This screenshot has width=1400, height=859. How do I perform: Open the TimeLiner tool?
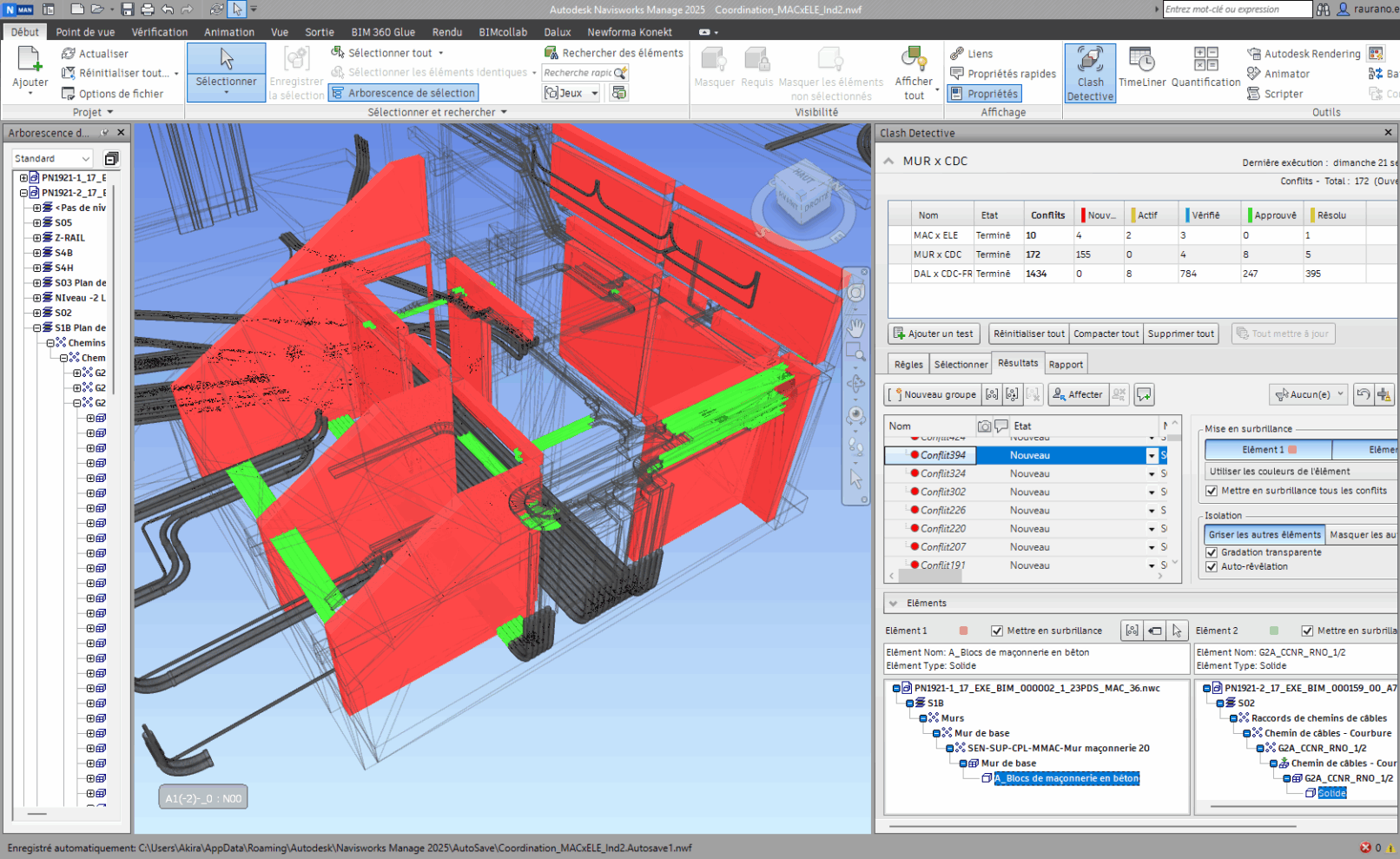click(x=1142, y=68)
